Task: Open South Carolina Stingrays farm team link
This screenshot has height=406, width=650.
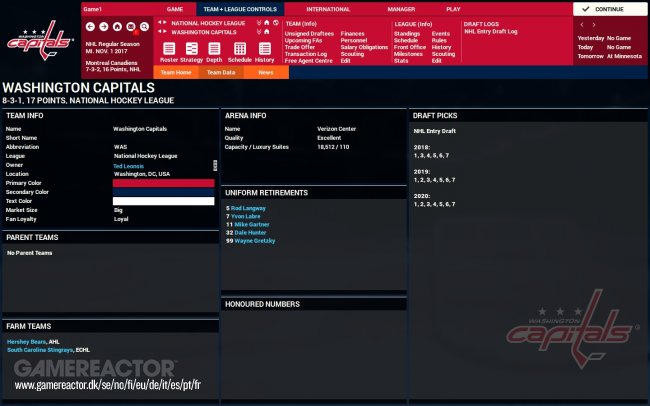Action: click(x=40, y=350)
